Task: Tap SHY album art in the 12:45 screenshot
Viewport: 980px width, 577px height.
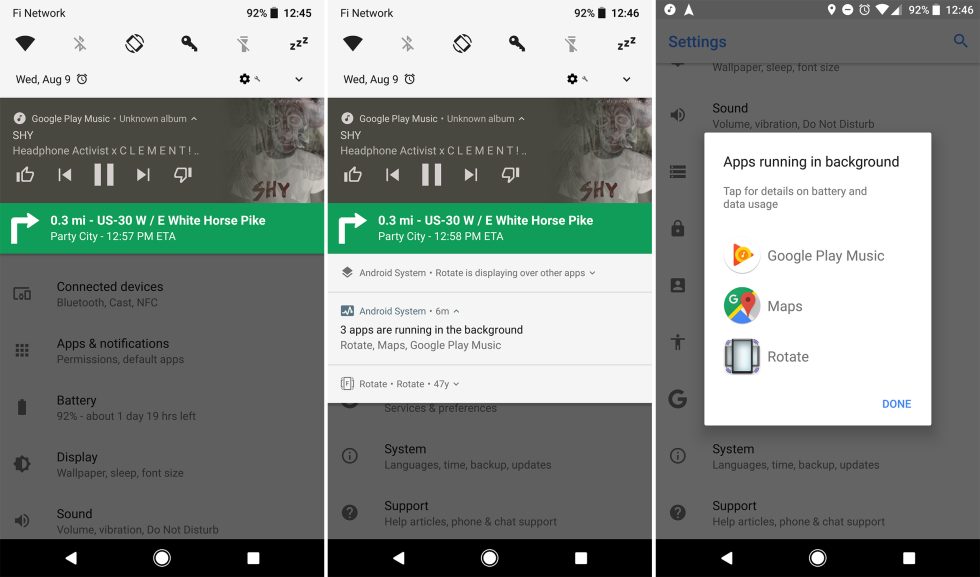Action: pyautogui.click(x=275, y=150)
